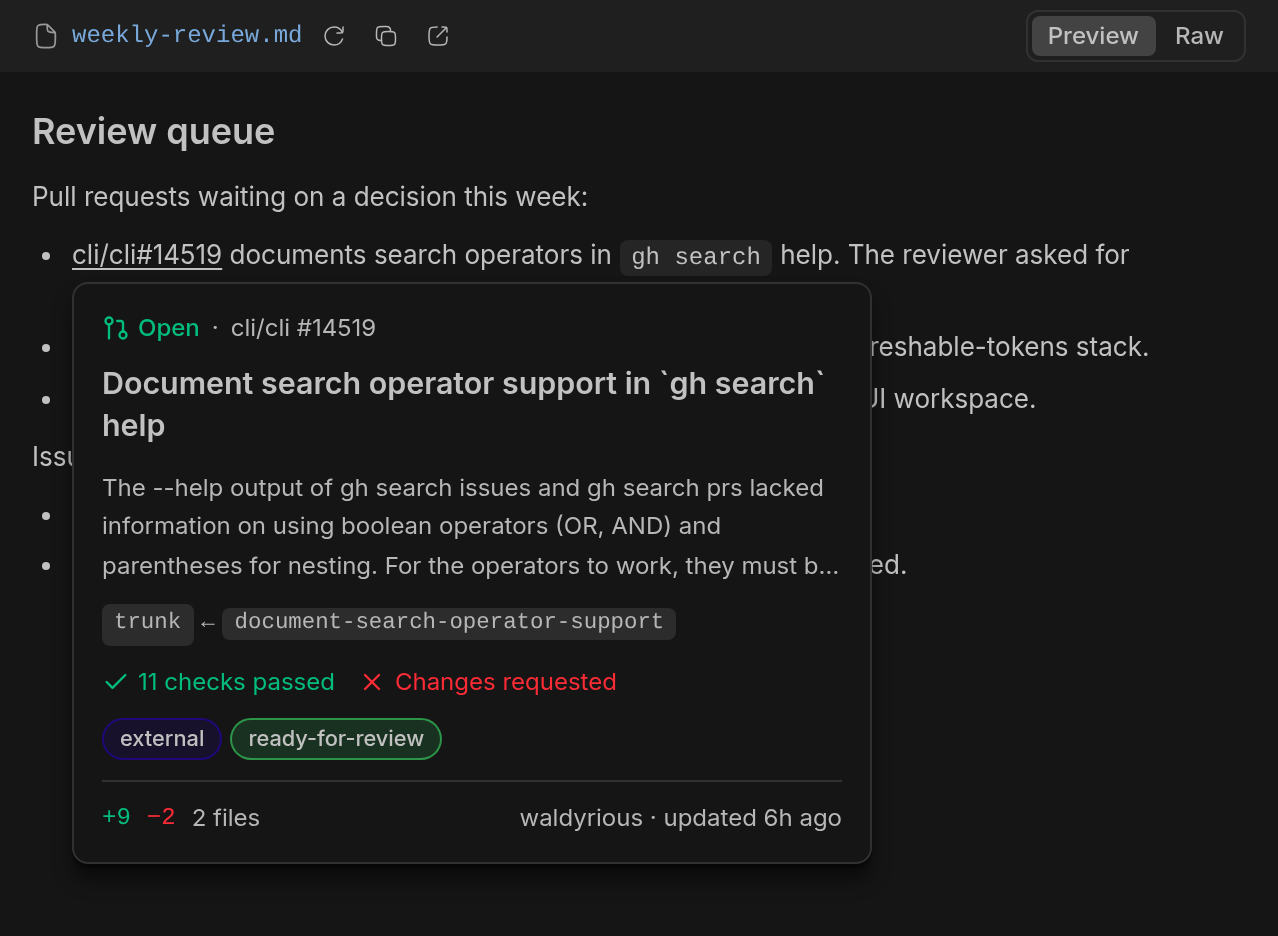
Task: Click the Open status label in popup
Action: [168, 328]
